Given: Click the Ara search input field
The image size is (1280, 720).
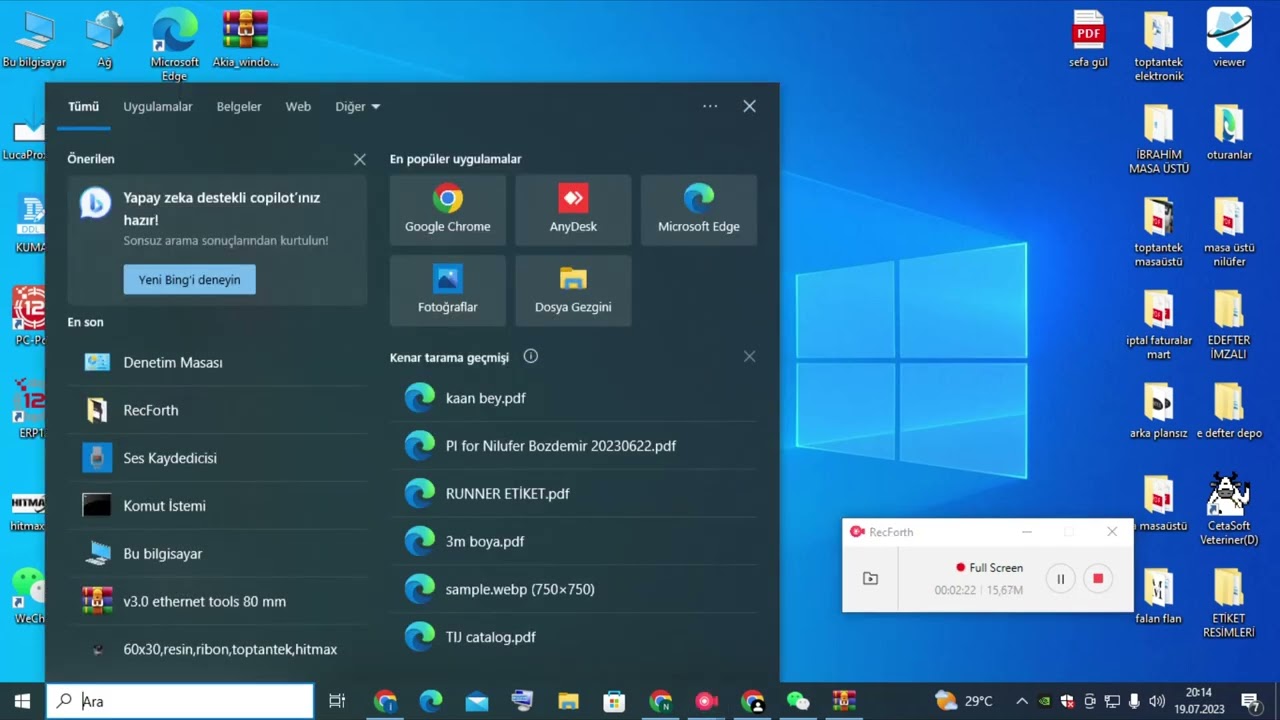Looking at the screenshot, I should point(180,701).
